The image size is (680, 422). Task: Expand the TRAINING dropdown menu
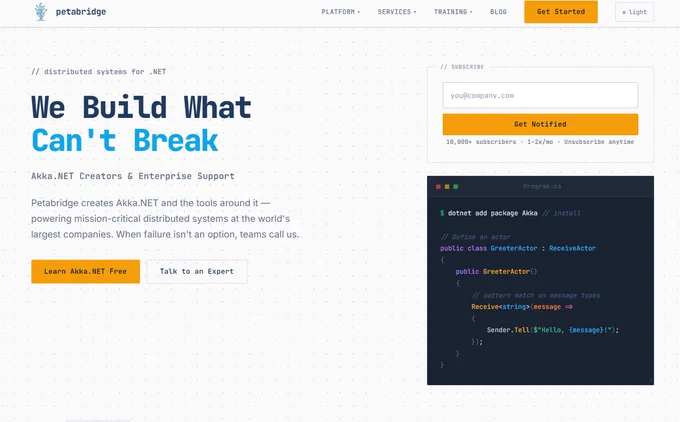click(453, 12)
